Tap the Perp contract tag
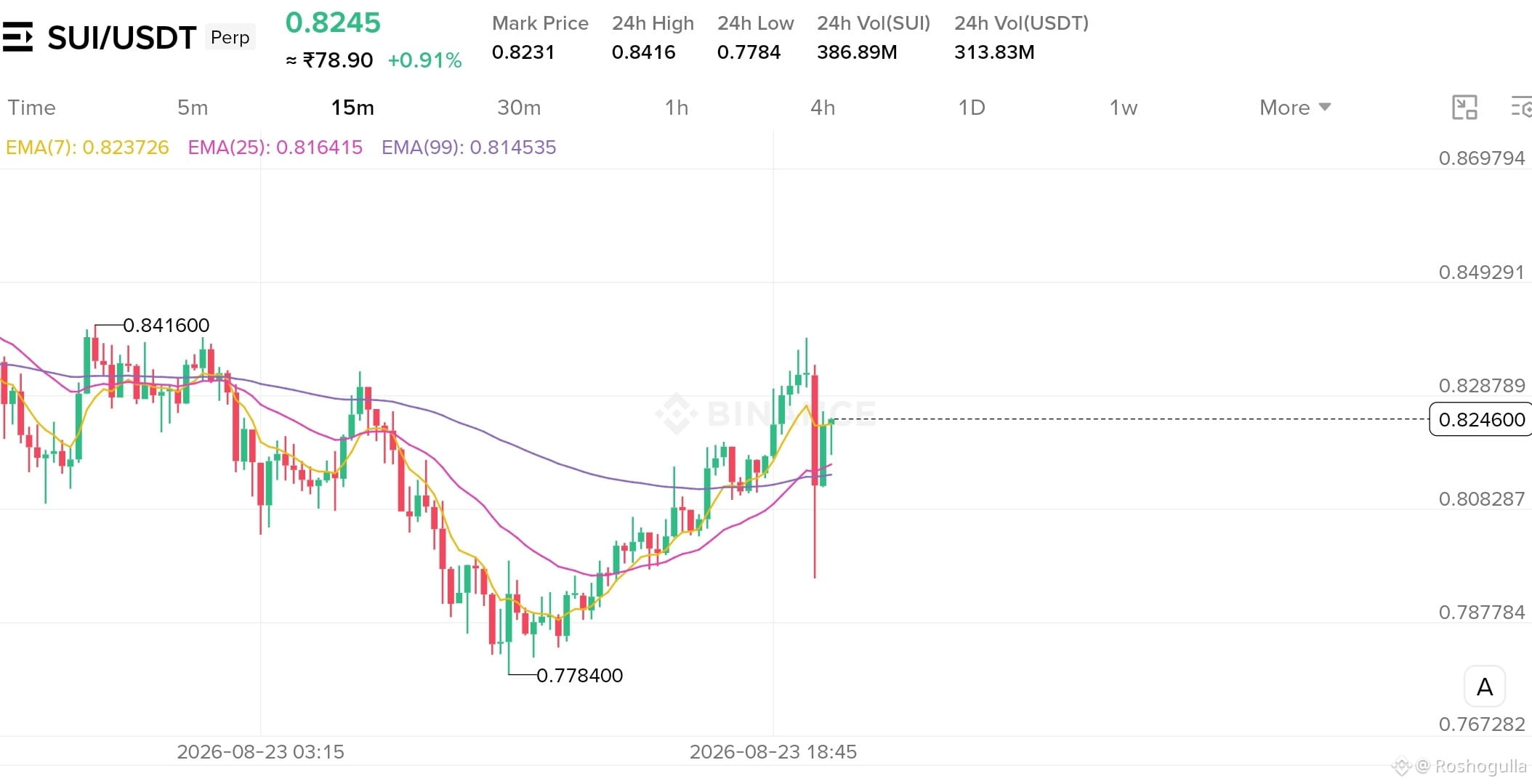Image resolution: width=1532 pixels, height=784 pixels. click(230, 37)
